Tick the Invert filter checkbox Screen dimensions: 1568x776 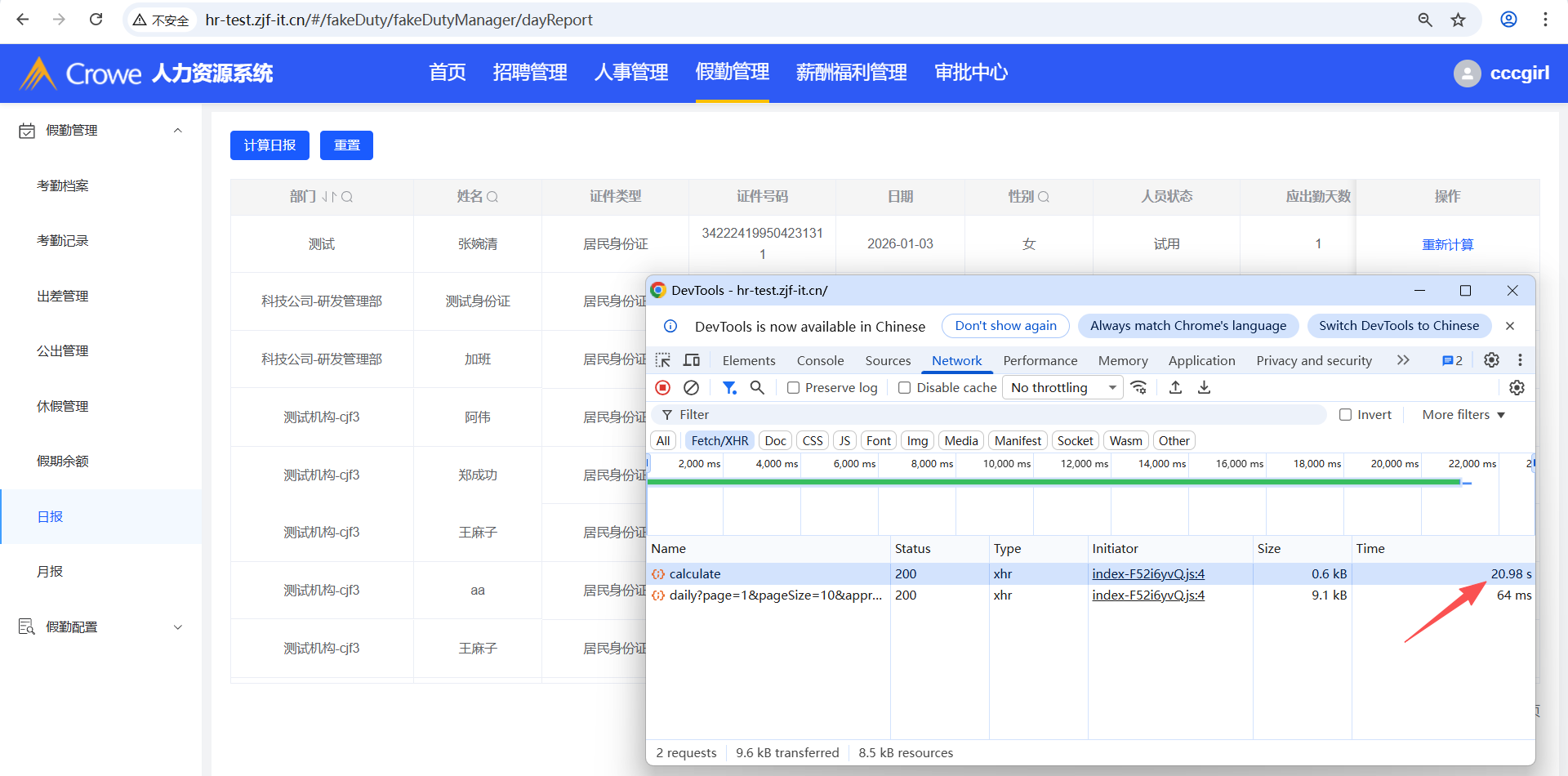click(1345, 415)
